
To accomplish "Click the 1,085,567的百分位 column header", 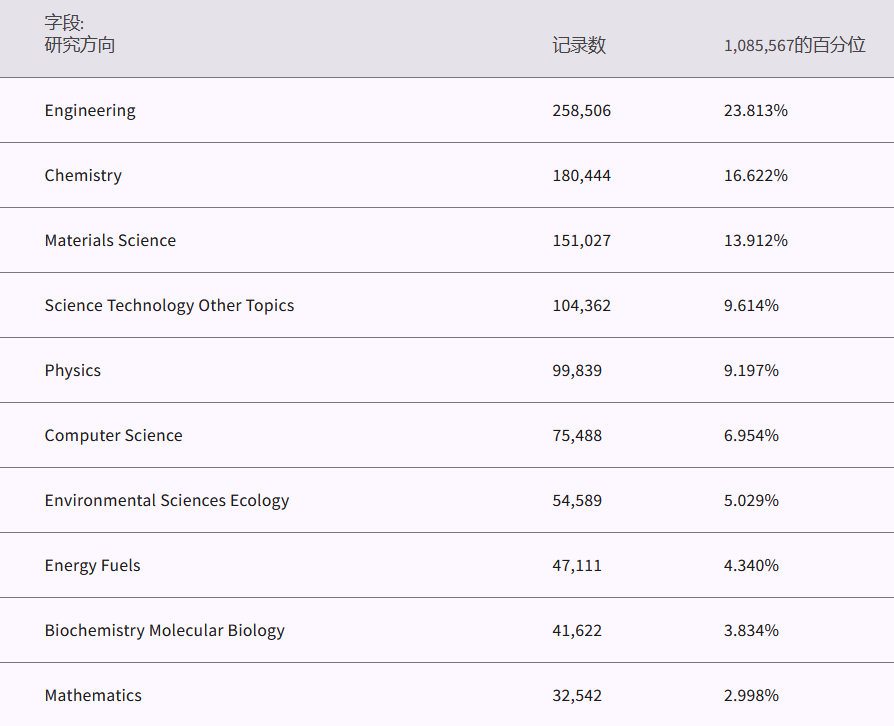I will click(x=794, y=46).
